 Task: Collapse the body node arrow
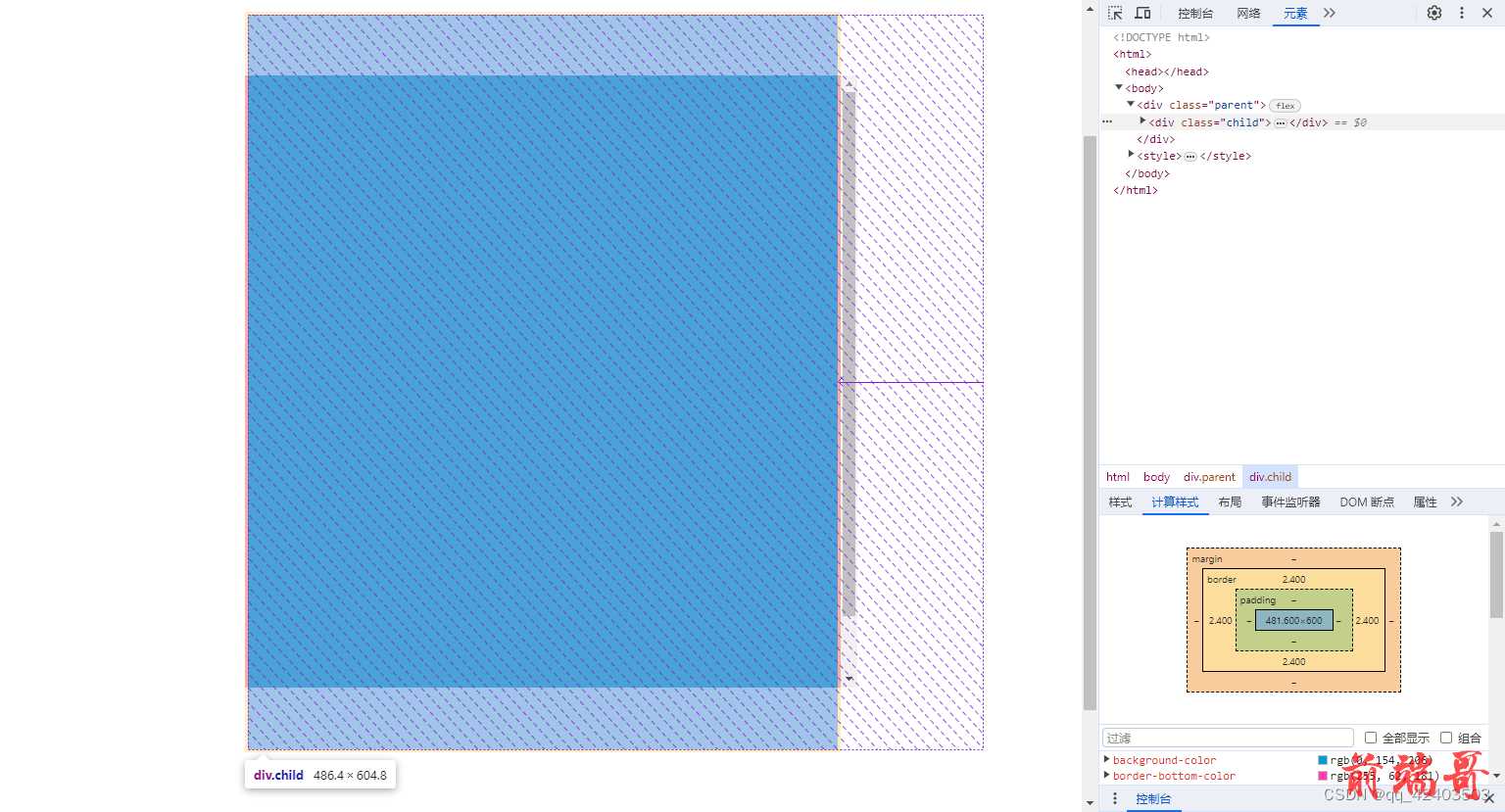1119,87
